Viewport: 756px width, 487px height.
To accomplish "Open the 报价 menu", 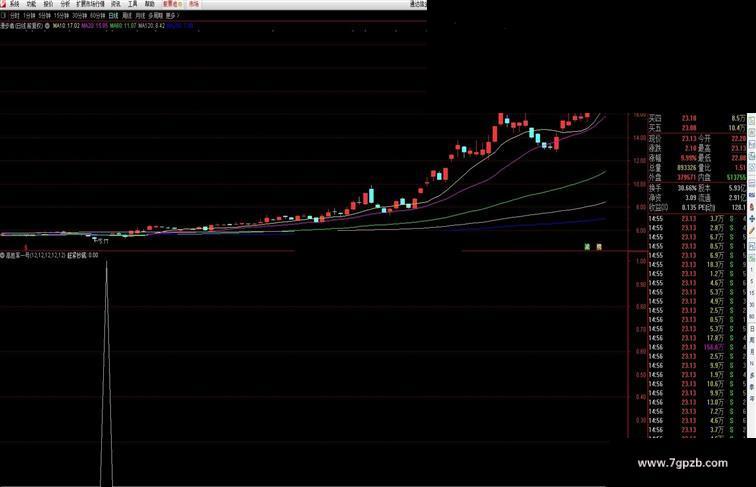I will click(x=48, y=4).
